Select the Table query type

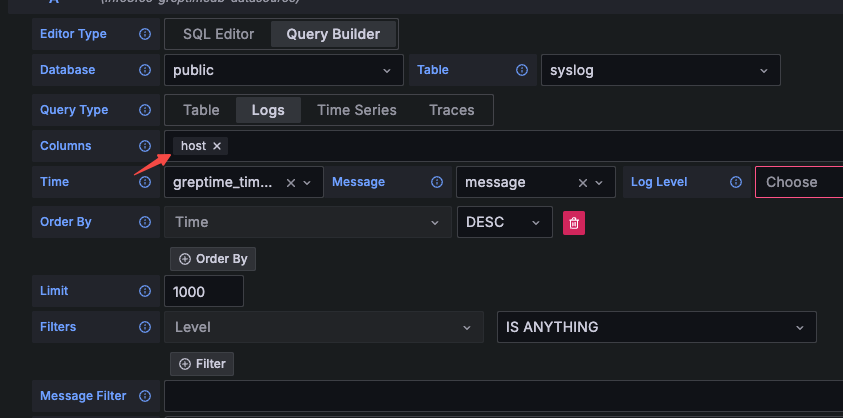[x=201, y=110]
